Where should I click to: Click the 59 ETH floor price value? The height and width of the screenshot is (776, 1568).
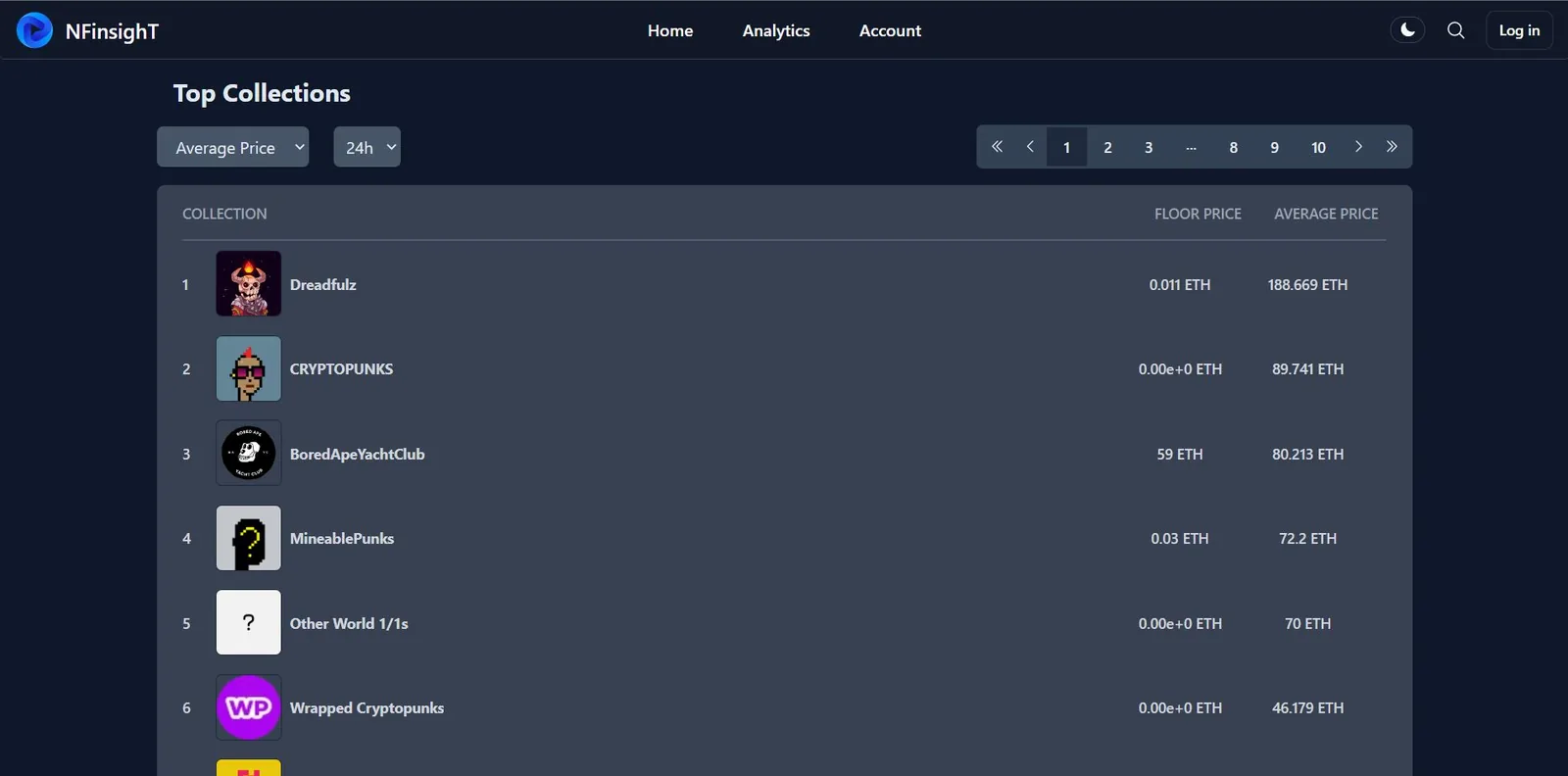1180,455
